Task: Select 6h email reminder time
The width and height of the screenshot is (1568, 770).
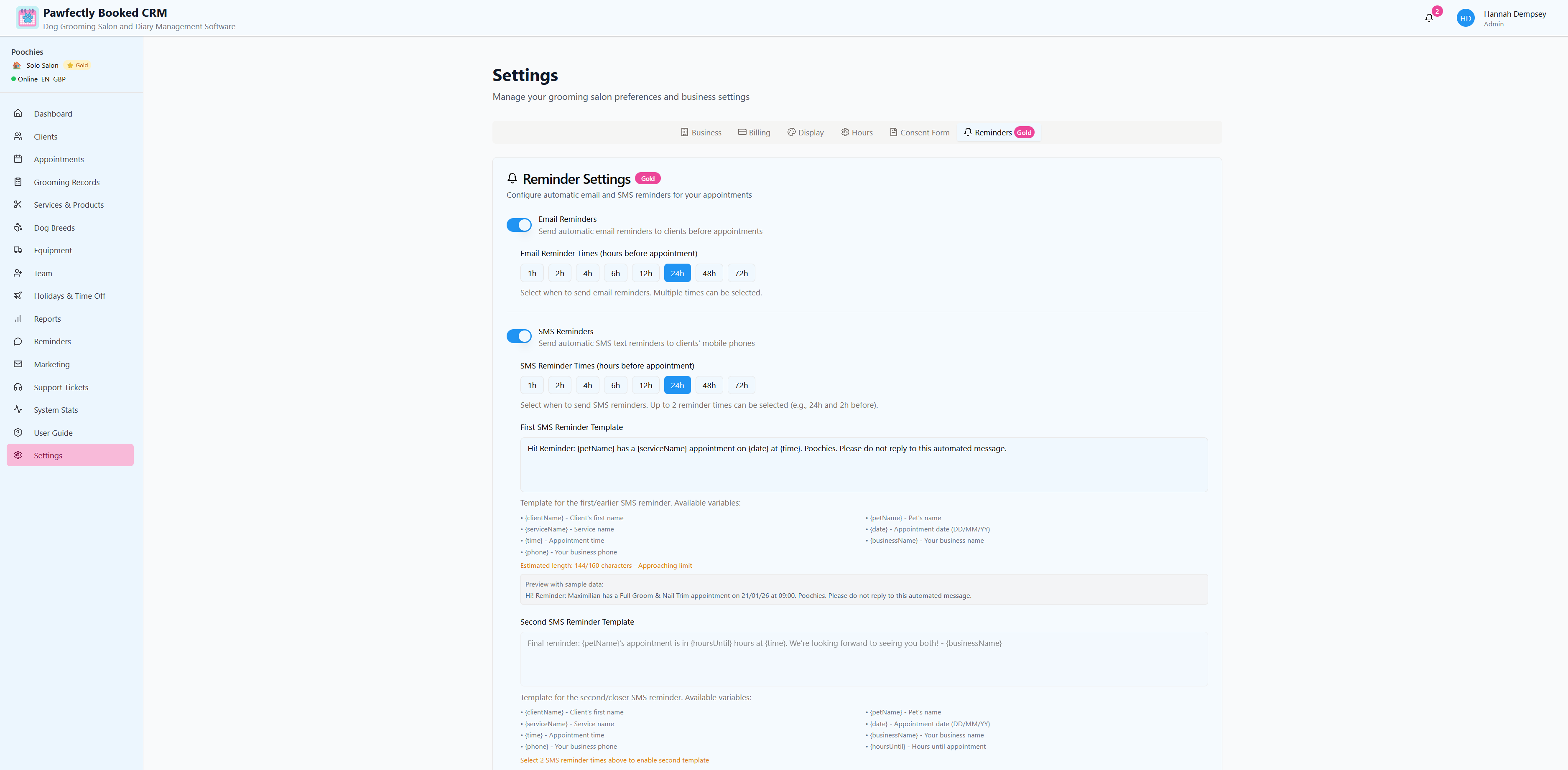Action: coord(615,273)
